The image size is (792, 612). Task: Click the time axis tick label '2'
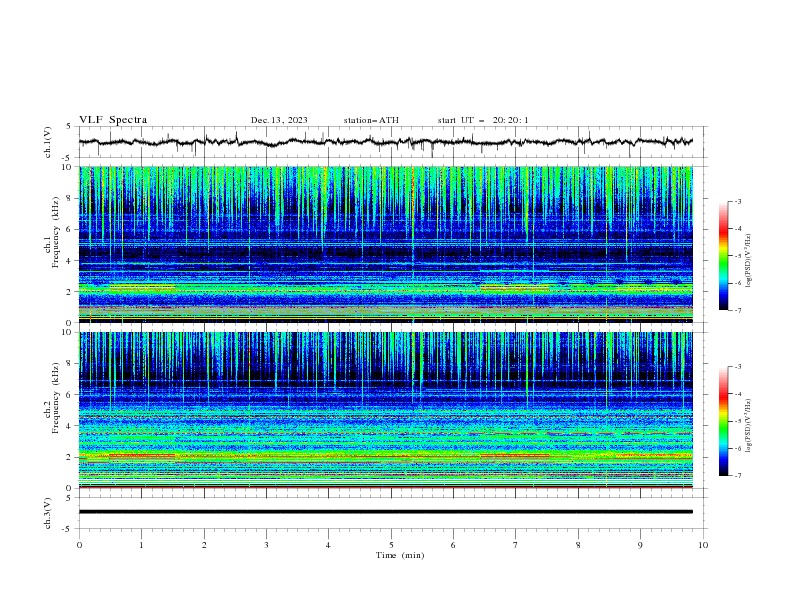coord(204,545)
